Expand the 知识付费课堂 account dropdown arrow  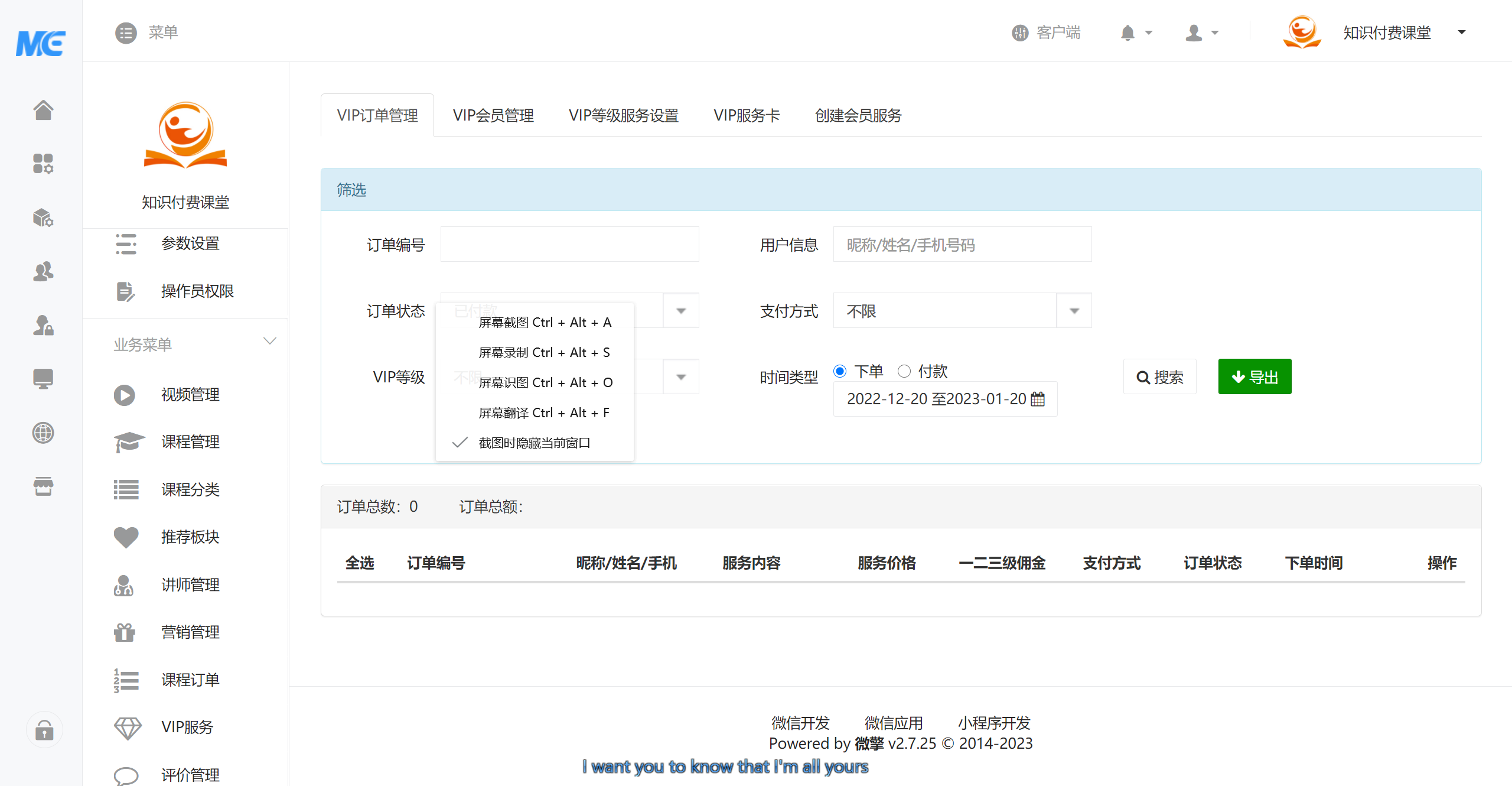(x=1462, y=33)
